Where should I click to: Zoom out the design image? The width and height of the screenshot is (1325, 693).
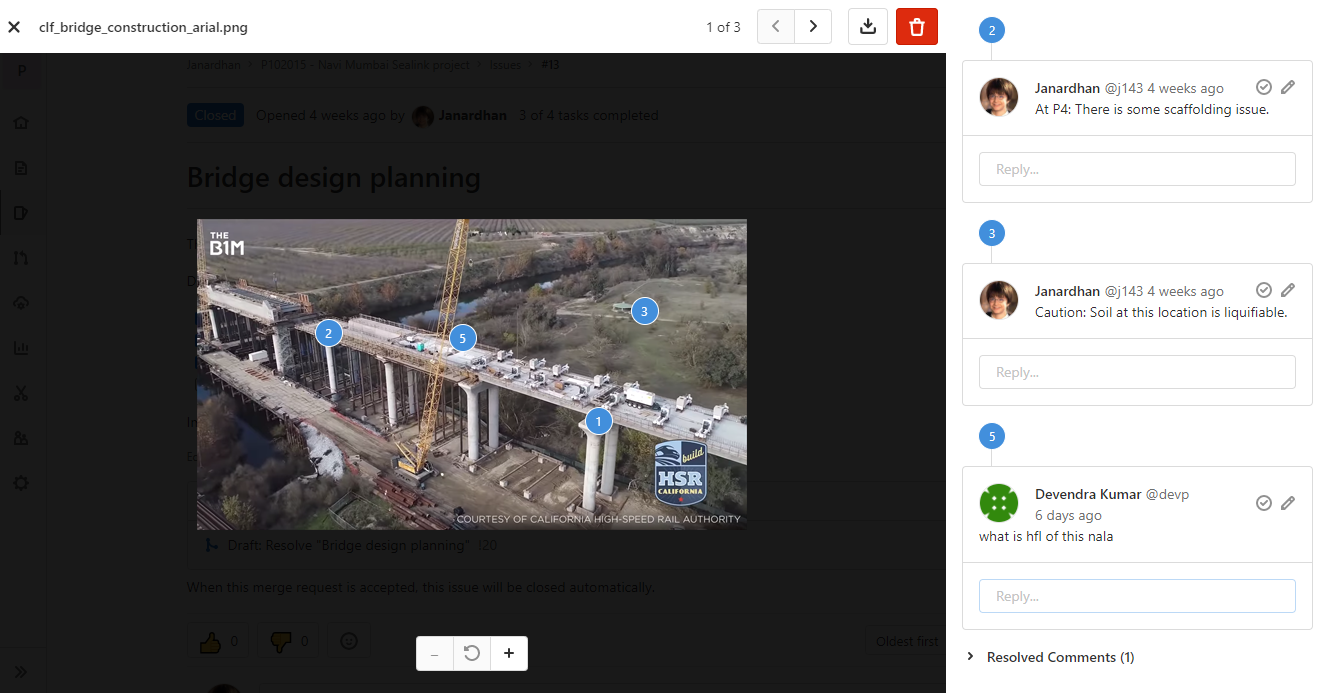tap(434, 653)
